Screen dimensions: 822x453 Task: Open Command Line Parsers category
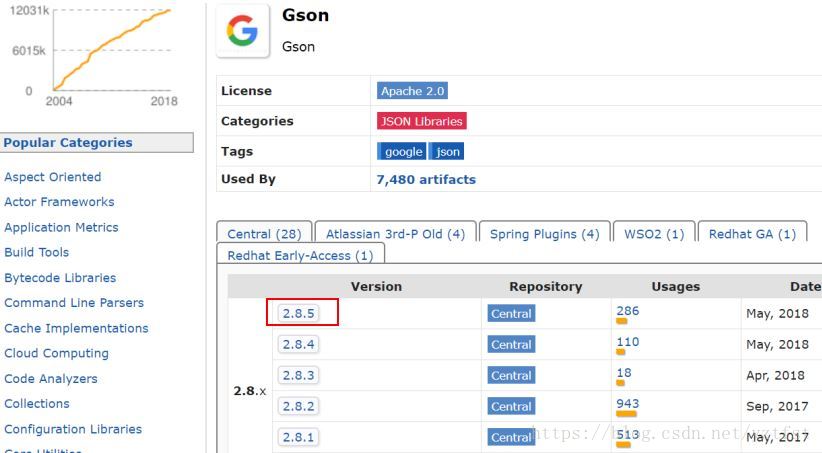click(x=74, y=303)
